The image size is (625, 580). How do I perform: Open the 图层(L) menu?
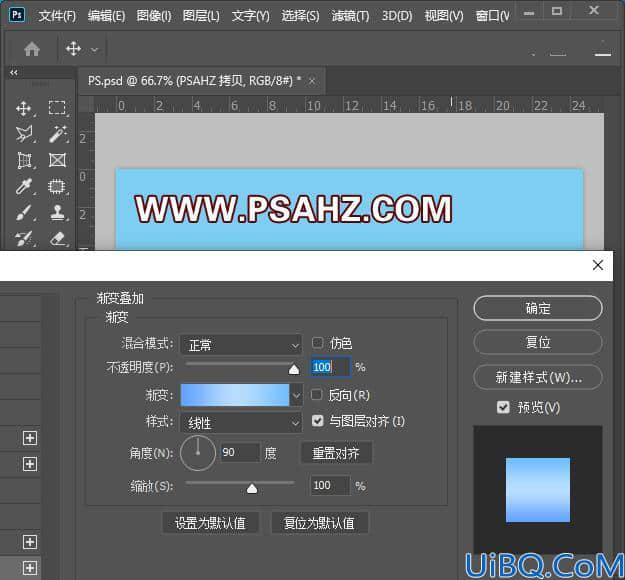[201, 16]
